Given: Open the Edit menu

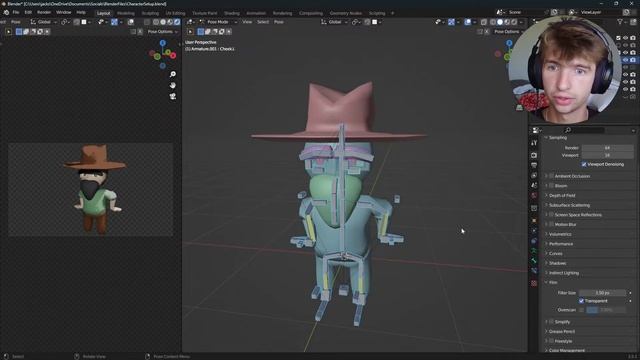Looking at the screenshot, I should (x=28, y=13).
